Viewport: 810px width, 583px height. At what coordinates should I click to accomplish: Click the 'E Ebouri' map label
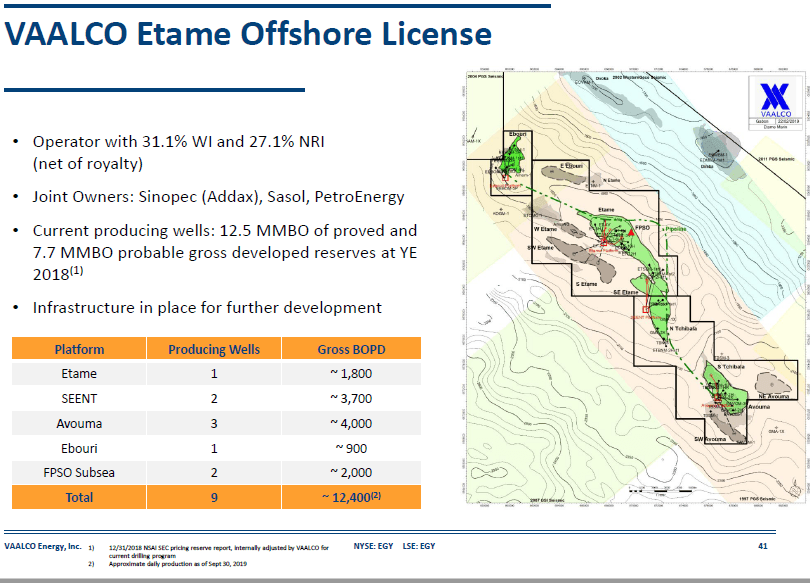click(x=571, y=166)
